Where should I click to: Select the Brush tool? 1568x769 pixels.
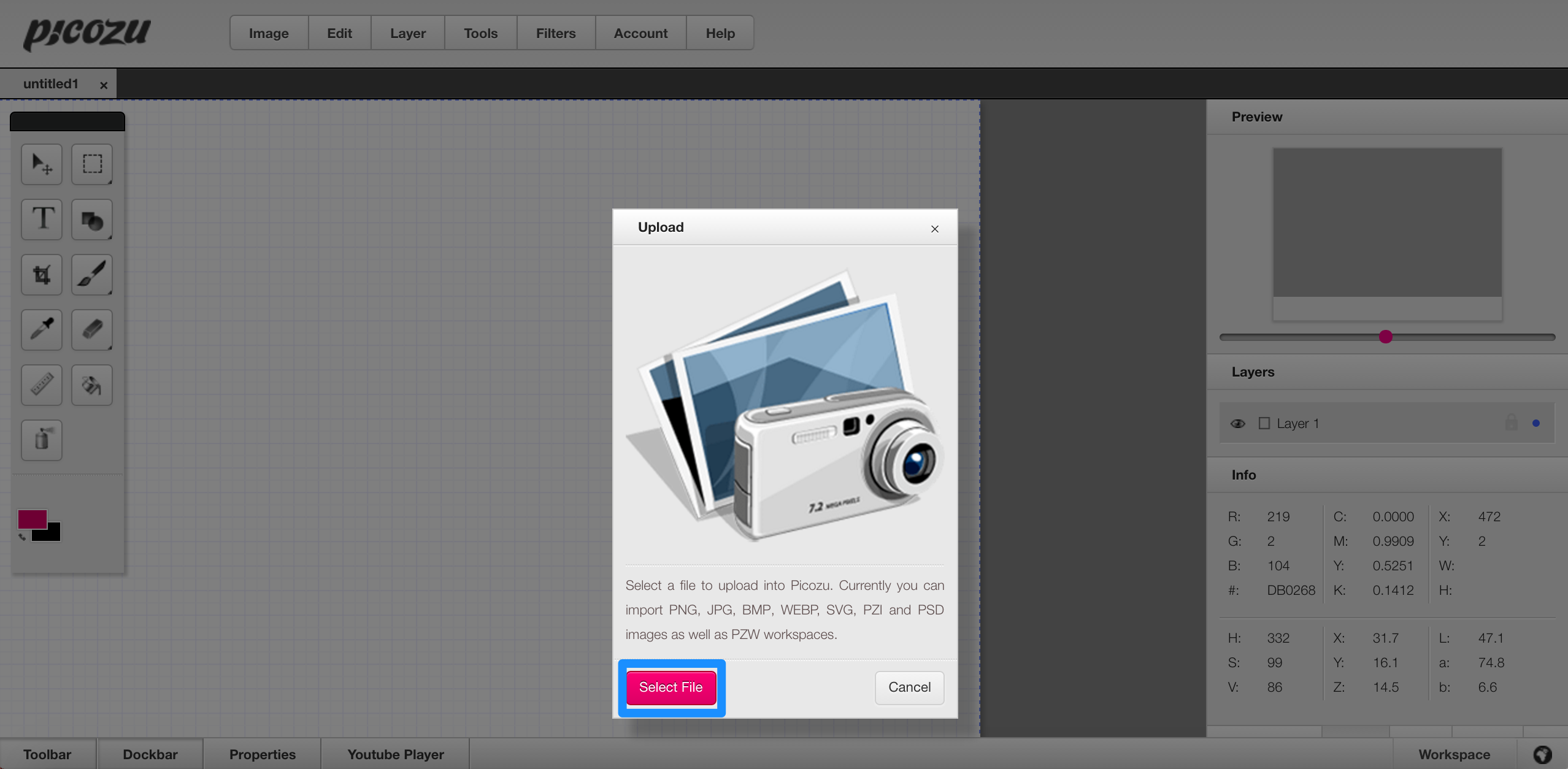(91, 274)
